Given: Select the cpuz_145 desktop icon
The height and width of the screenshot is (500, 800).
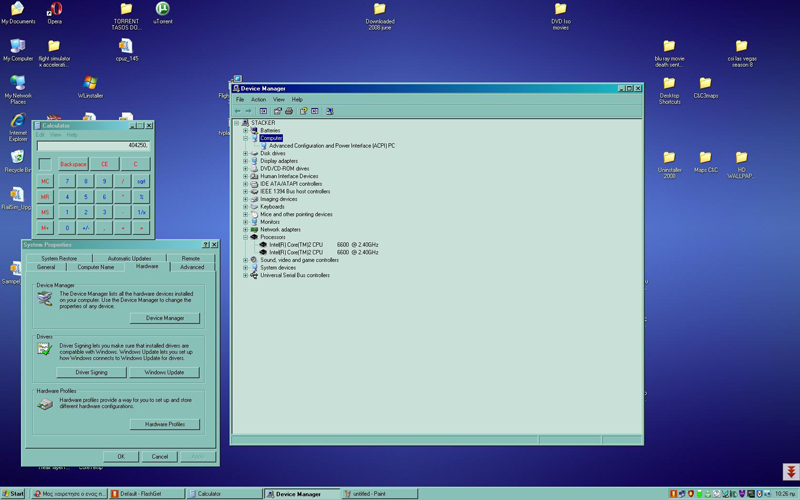Looking at the screenshot, I should point(126,50).
